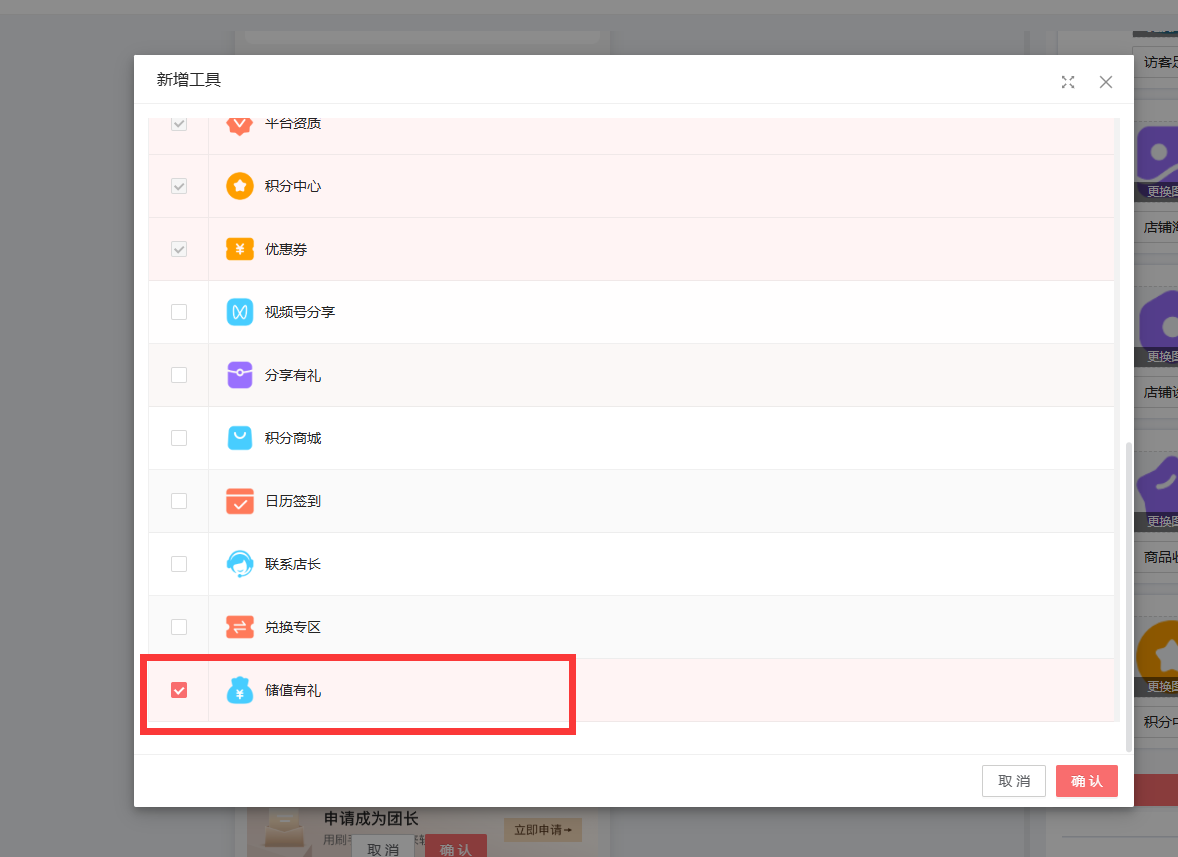Click the tool list vertical scrollbar

[1129, 595]
